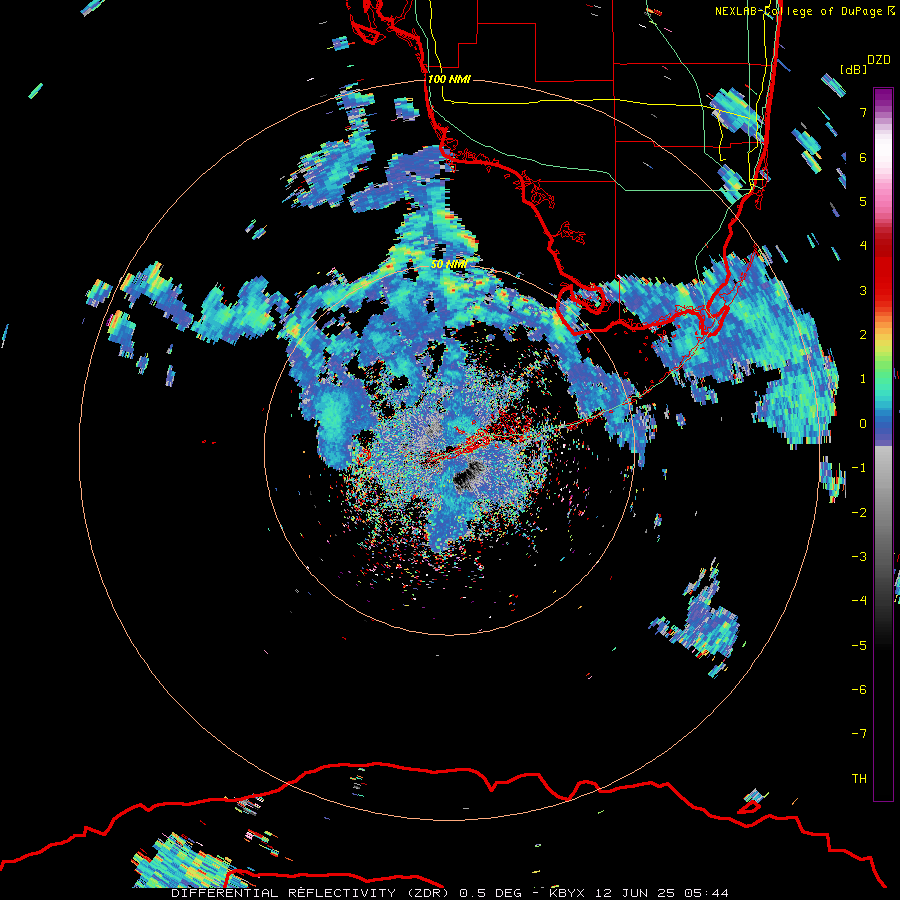Image resolution: width=900 pixels, height=900 pixels.
Task: Click the -4 value on the color scale
Action: (859, 601)
